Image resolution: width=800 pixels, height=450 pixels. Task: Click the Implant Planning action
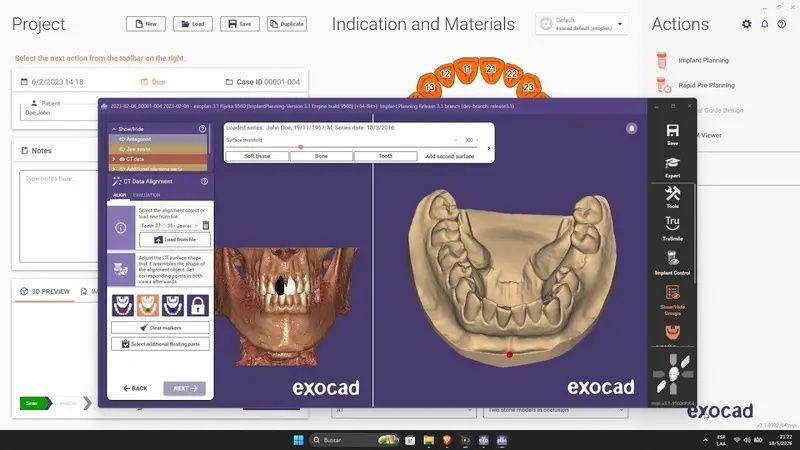[x=703, y=60]
